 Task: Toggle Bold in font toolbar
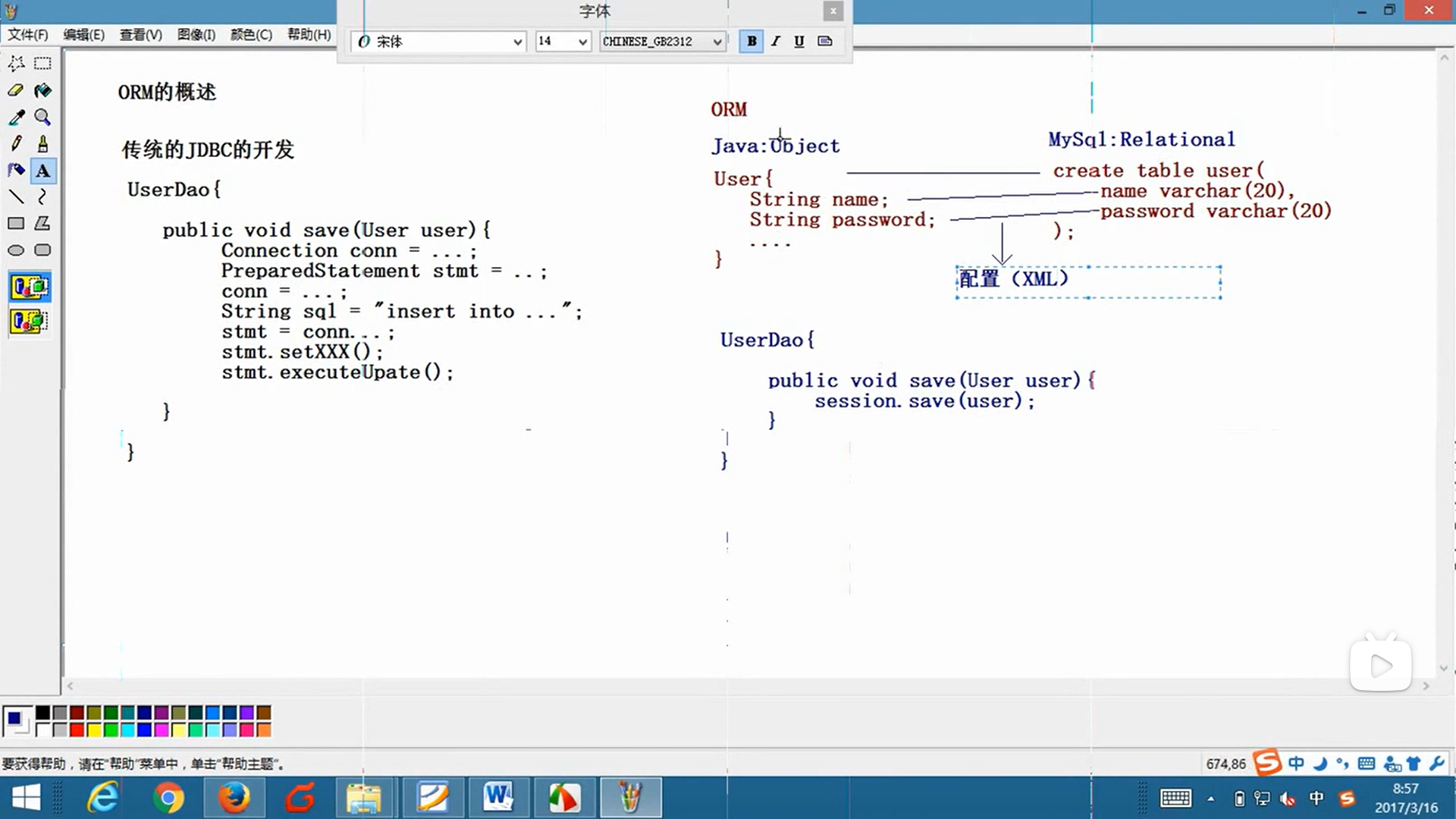pos(751,41)
